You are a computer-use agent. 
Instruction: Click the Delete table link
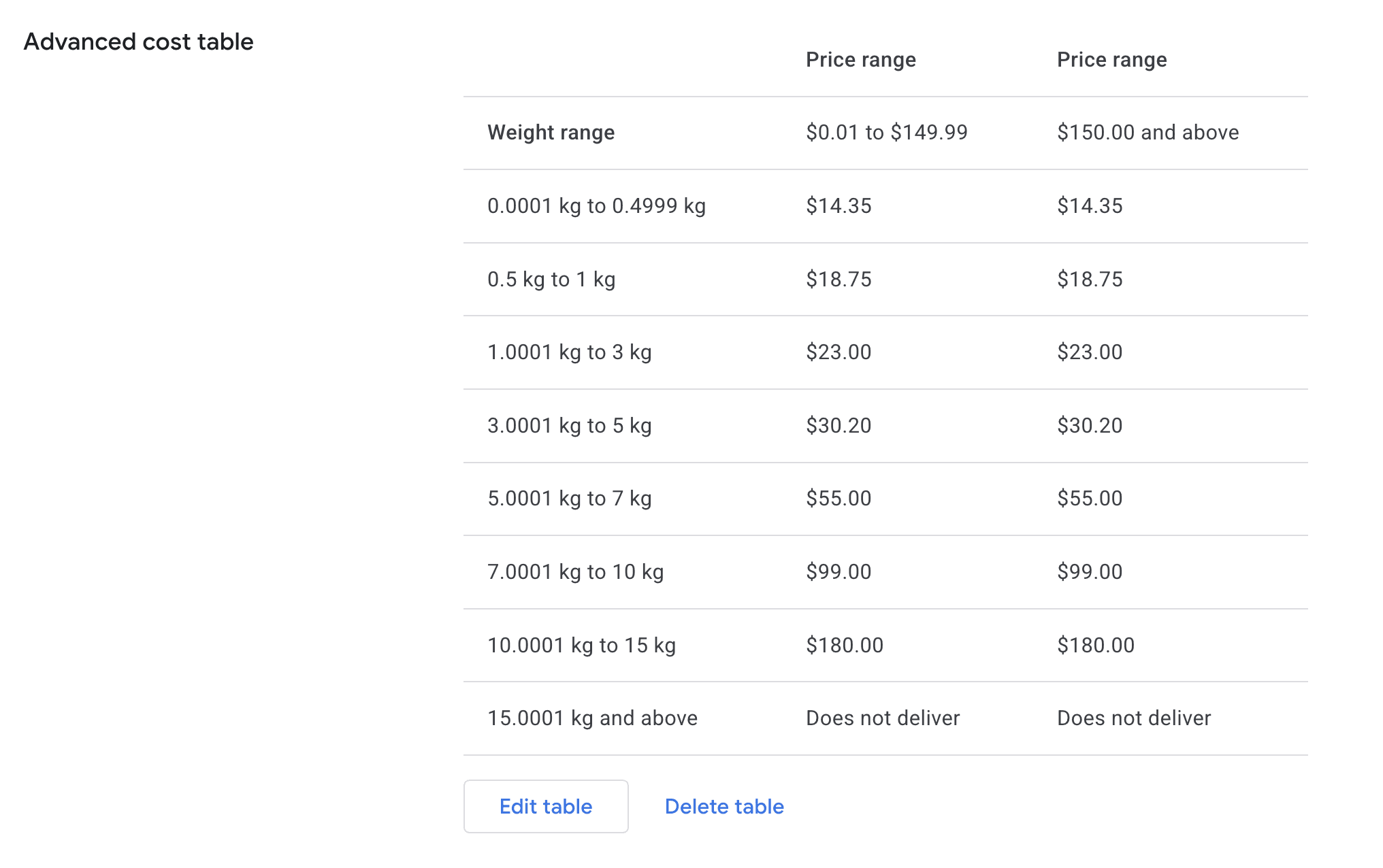tap(723, 806)
